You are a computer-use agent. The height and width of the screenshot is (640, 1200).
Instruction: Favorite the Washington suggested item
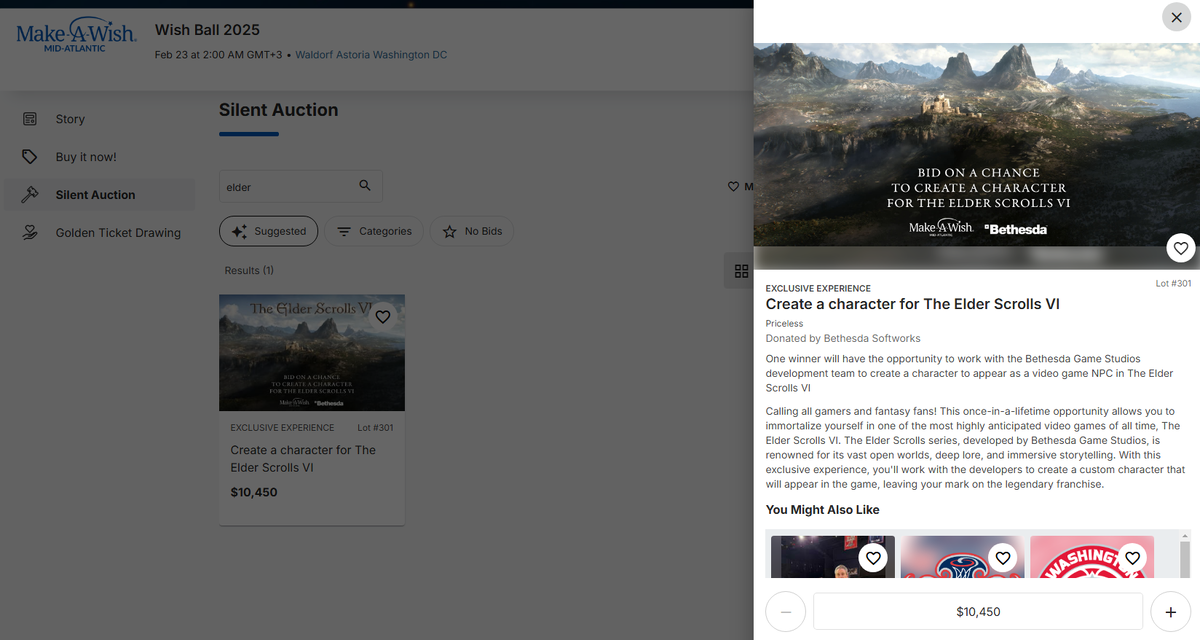click(1132, 558)
